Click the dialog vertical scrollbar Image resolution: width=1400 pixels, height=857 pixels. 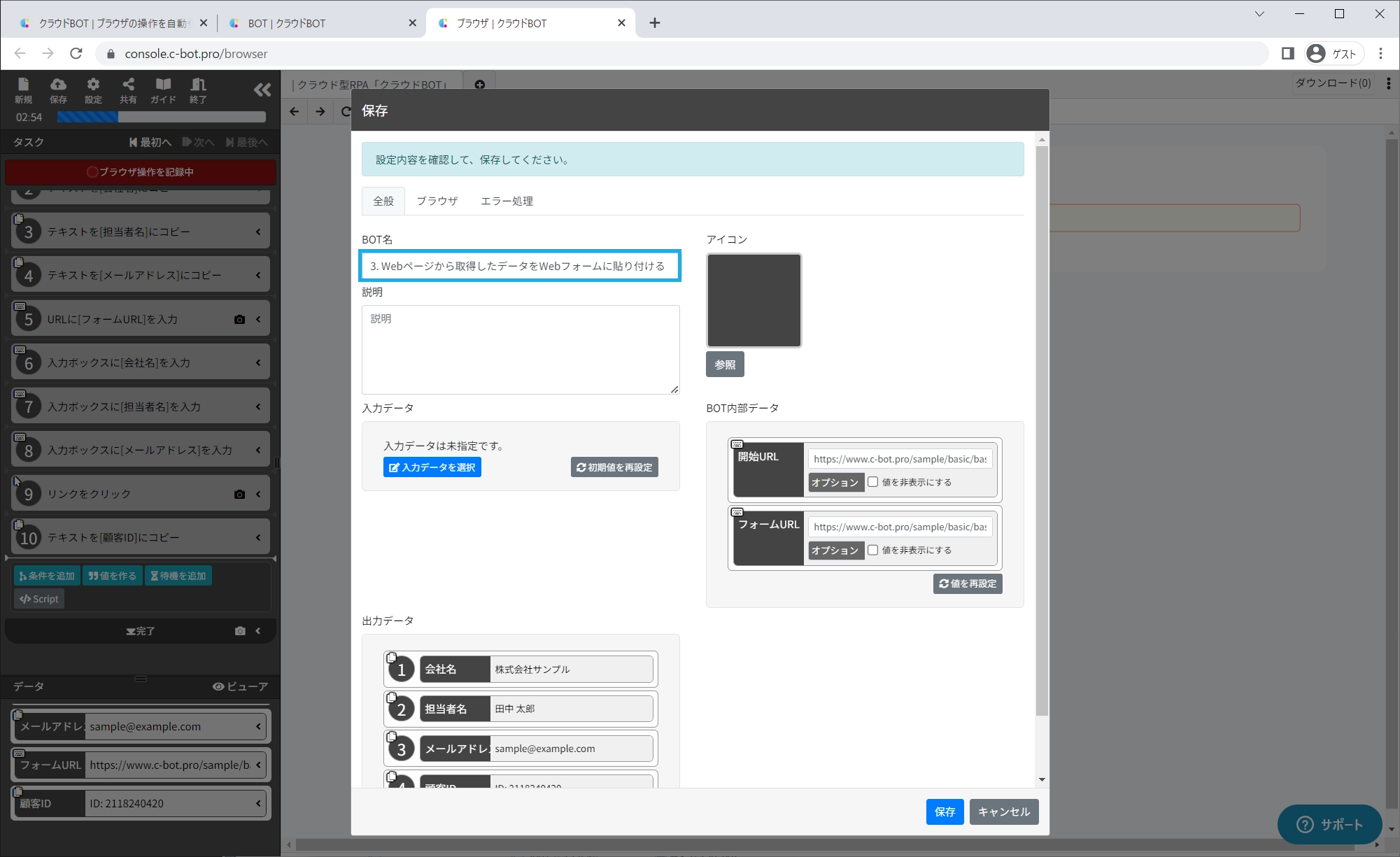click(1042, 430)
